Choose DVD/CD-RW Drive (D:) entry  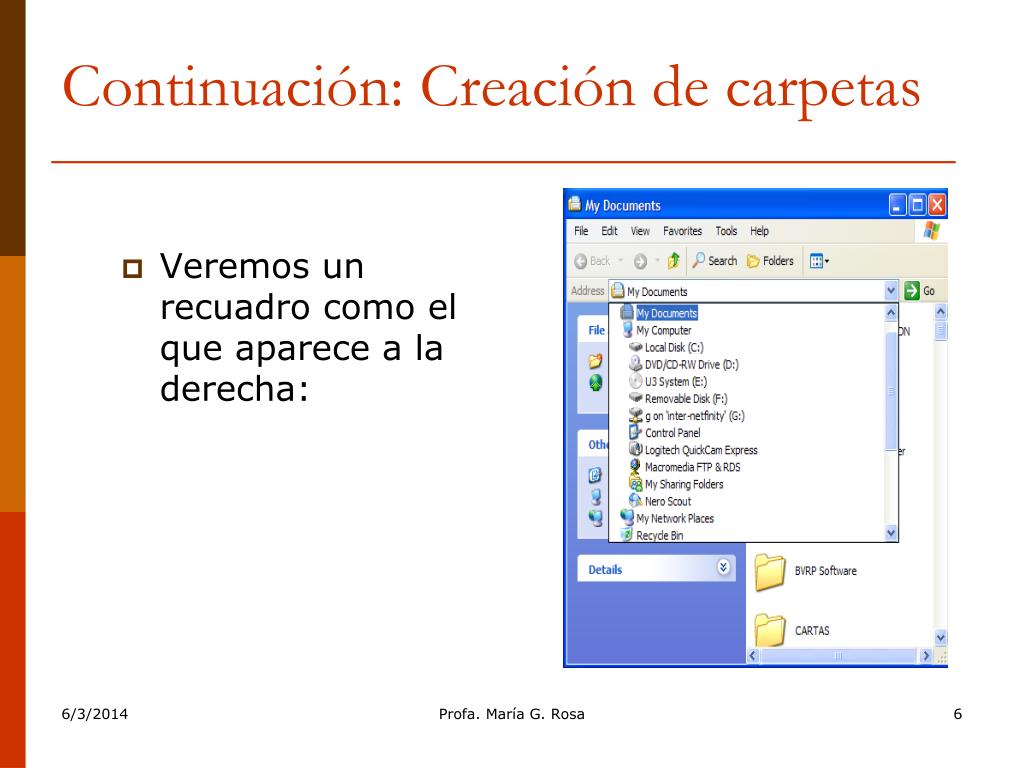coord(692,364)
